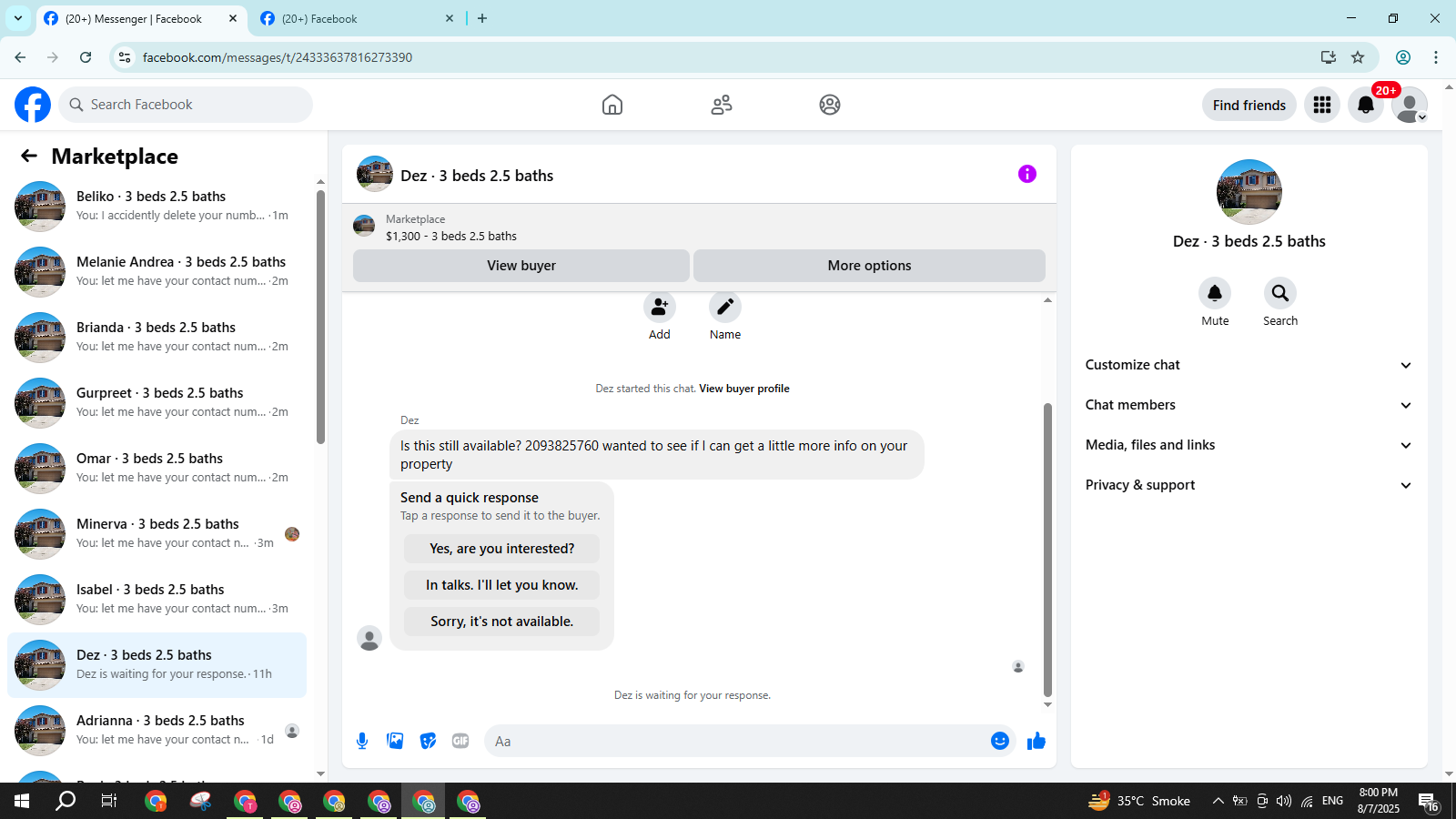Click the Find friends button
1456x819 pixels.
pyautogui.click(x=1249, y=105)
